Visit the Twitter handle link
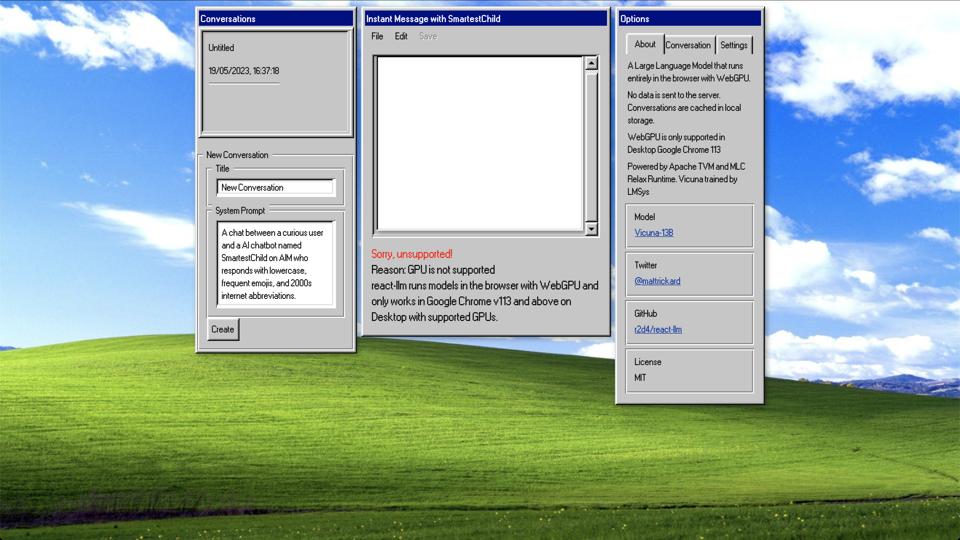 click(x=657, y=281)
